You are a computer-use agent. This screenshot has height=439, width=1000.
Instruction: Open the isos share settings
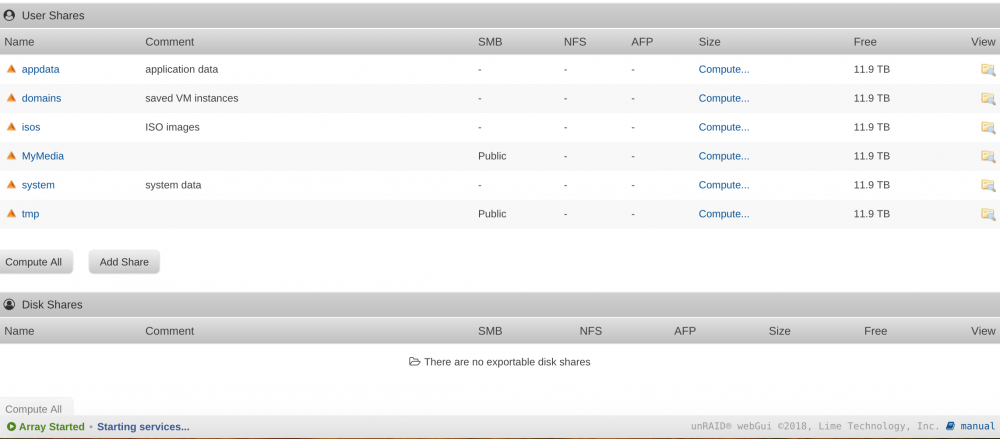coord(31,127)
